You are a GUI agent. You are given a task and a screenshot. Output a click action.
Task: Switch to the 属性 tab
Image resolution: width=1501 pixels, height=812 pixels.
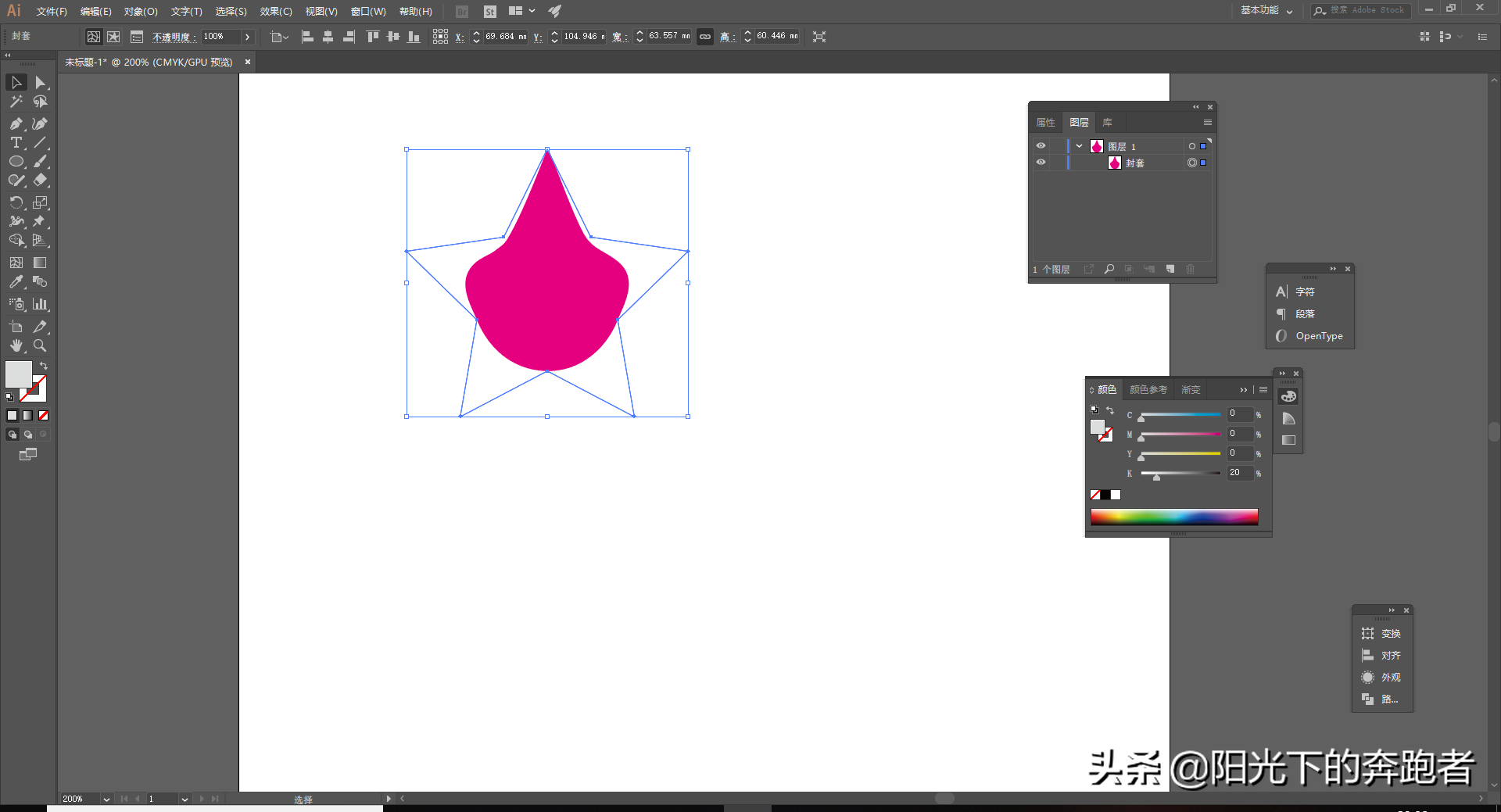(x=1045, y=123)
